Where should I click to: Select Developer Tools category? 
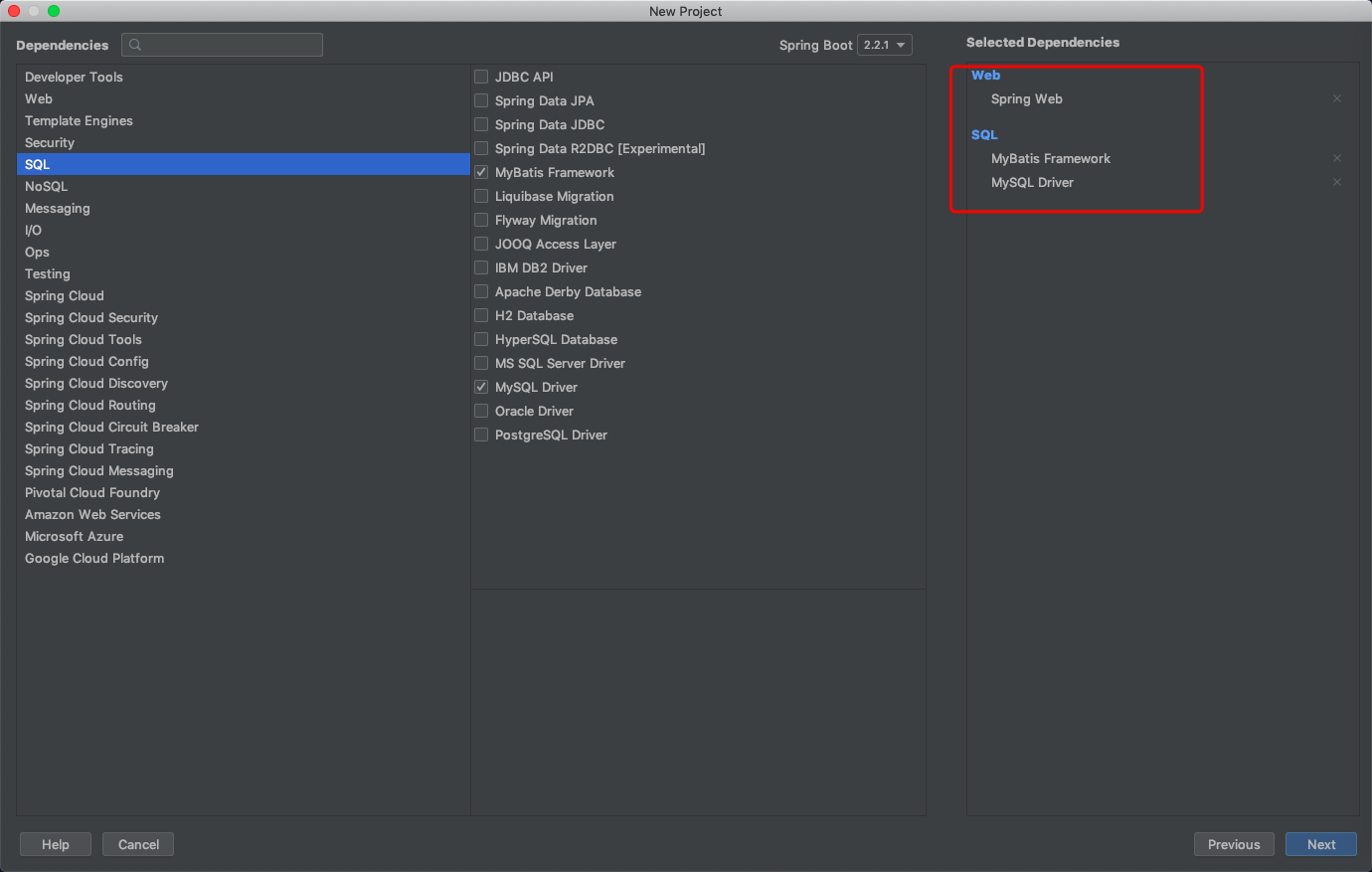click(244, 77)
